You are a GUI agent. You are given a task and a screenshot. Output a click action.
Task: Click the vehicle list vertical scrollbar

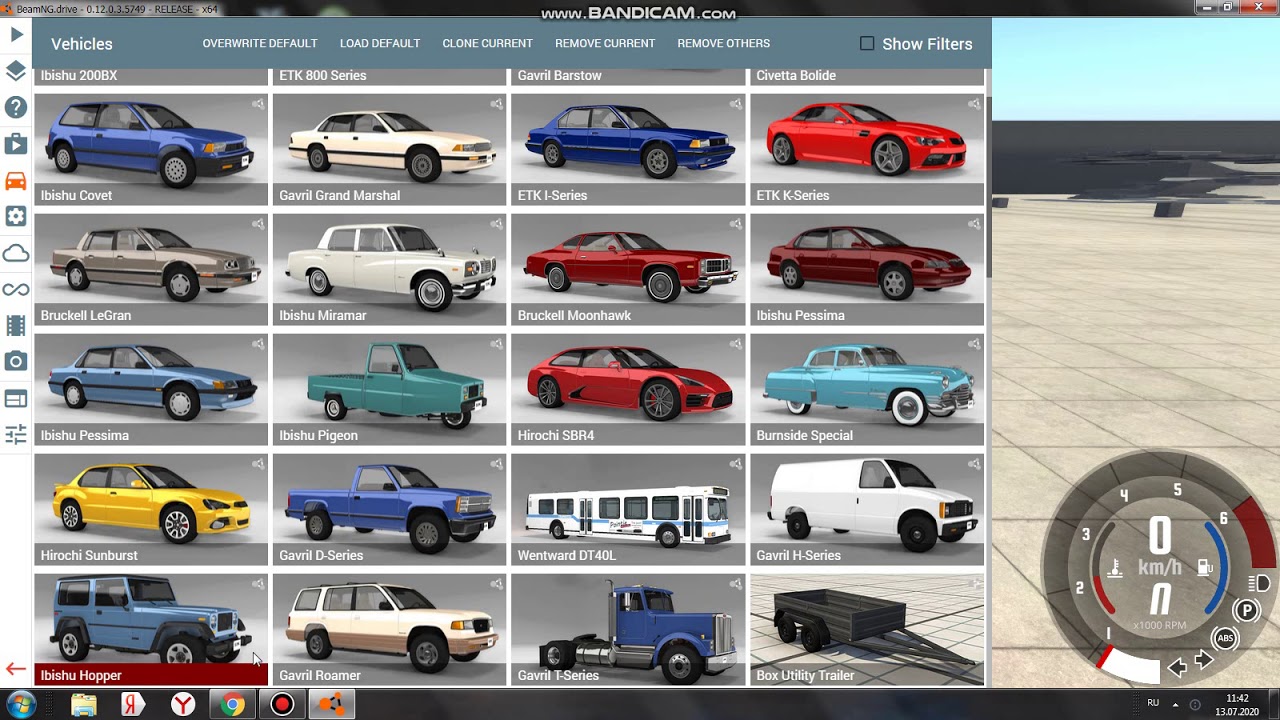click(988, 185)
